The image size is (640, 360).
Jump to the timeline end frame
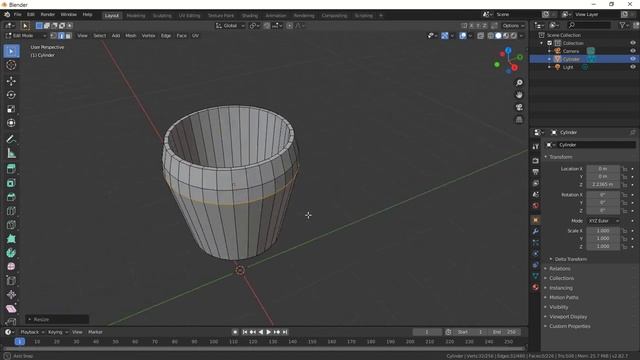pos(285,332)
